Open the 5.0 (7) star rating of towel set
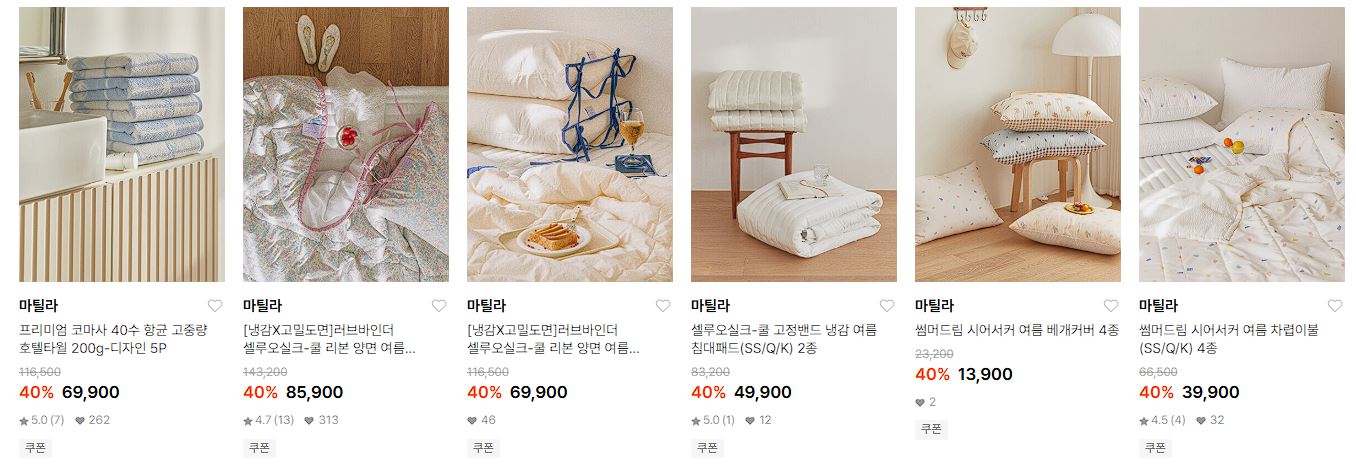 [x=42, y=420]
